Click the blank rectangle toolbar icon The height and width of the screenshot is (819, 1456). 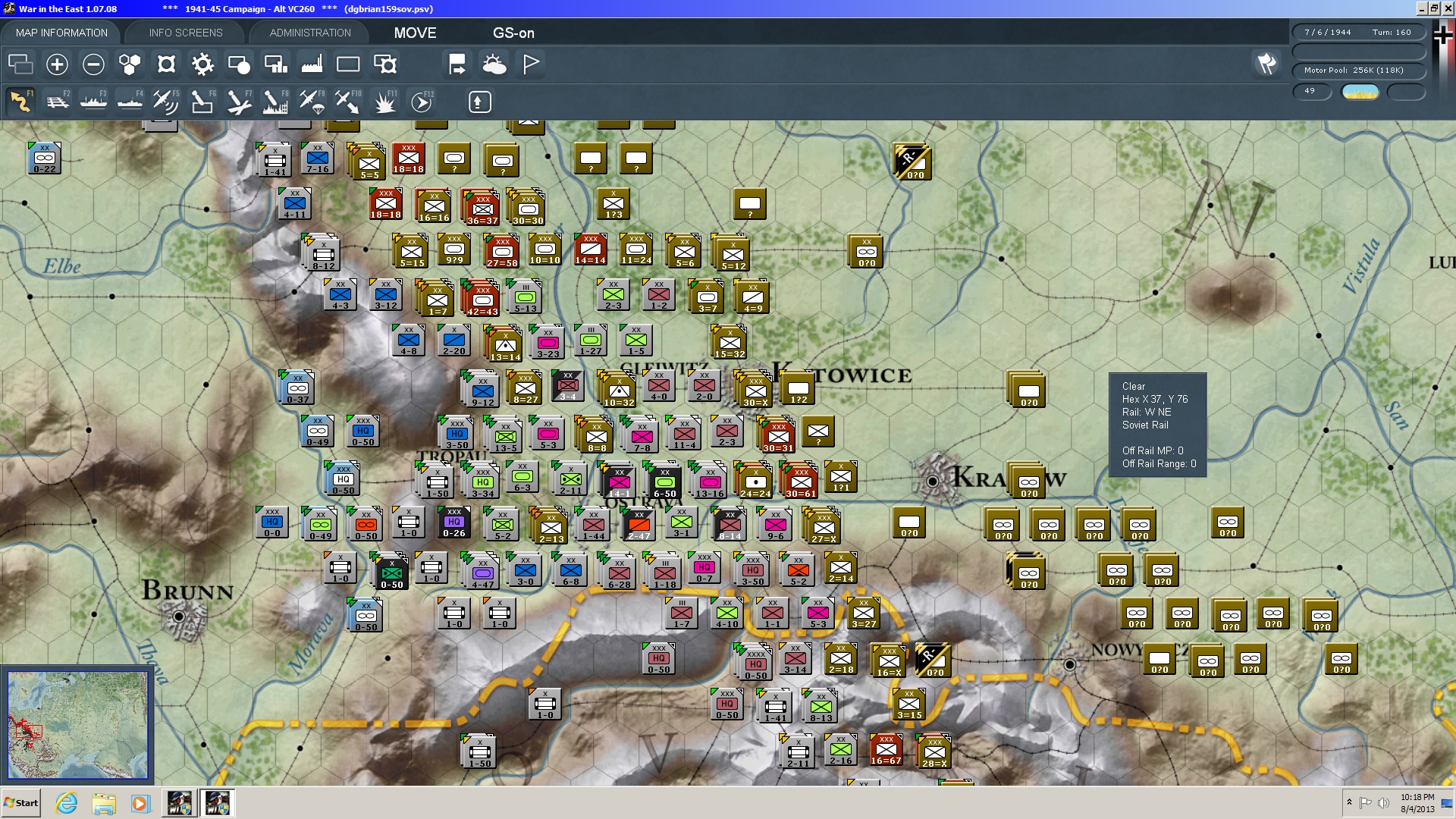point(348,64)
